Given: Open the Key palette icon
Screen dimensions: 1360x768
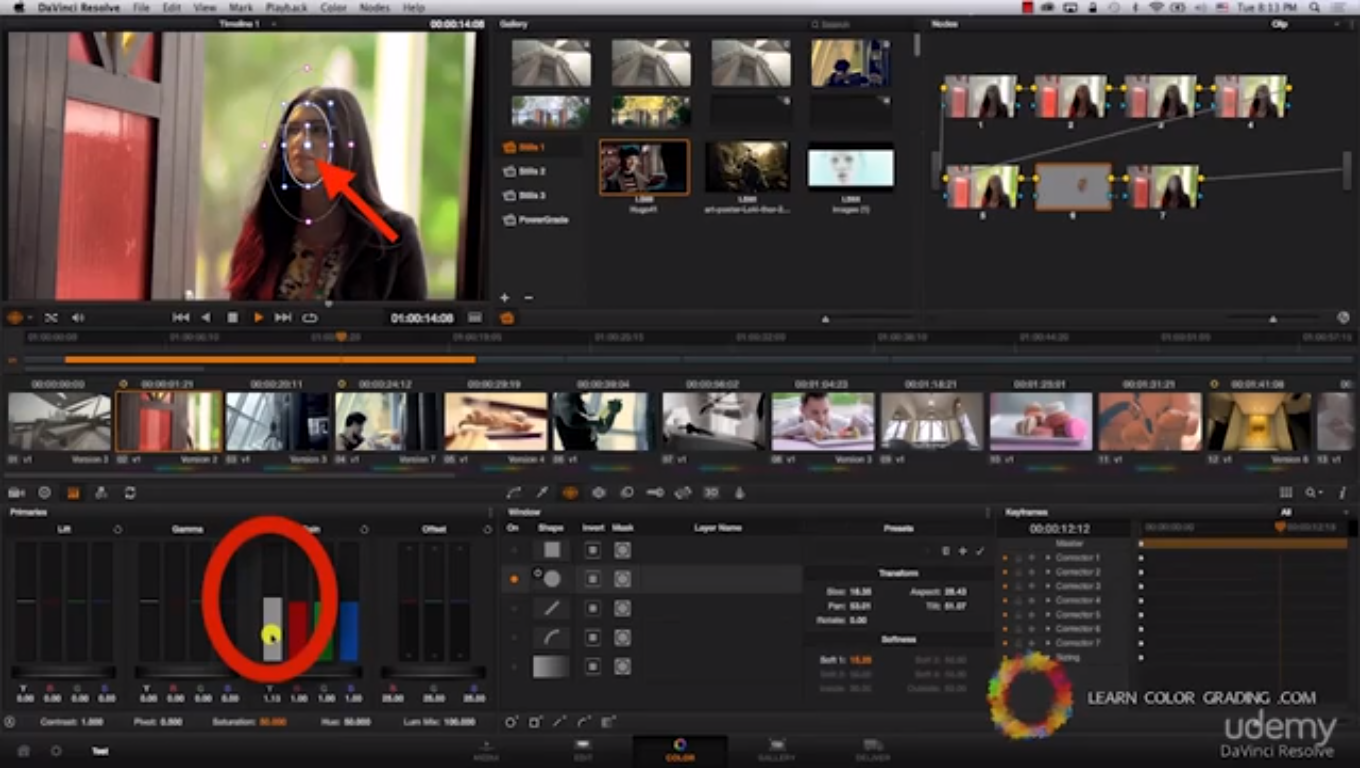Looking at the screenshot, I should 655,493.
